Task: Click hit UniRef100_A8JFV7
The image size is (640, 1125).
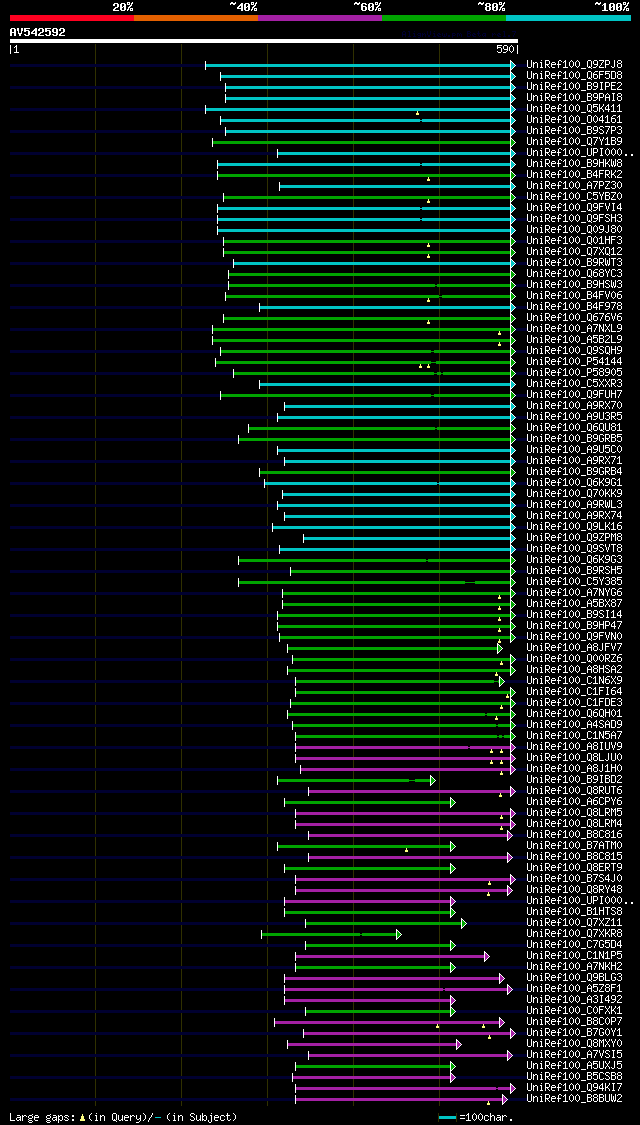Action: 574,648
